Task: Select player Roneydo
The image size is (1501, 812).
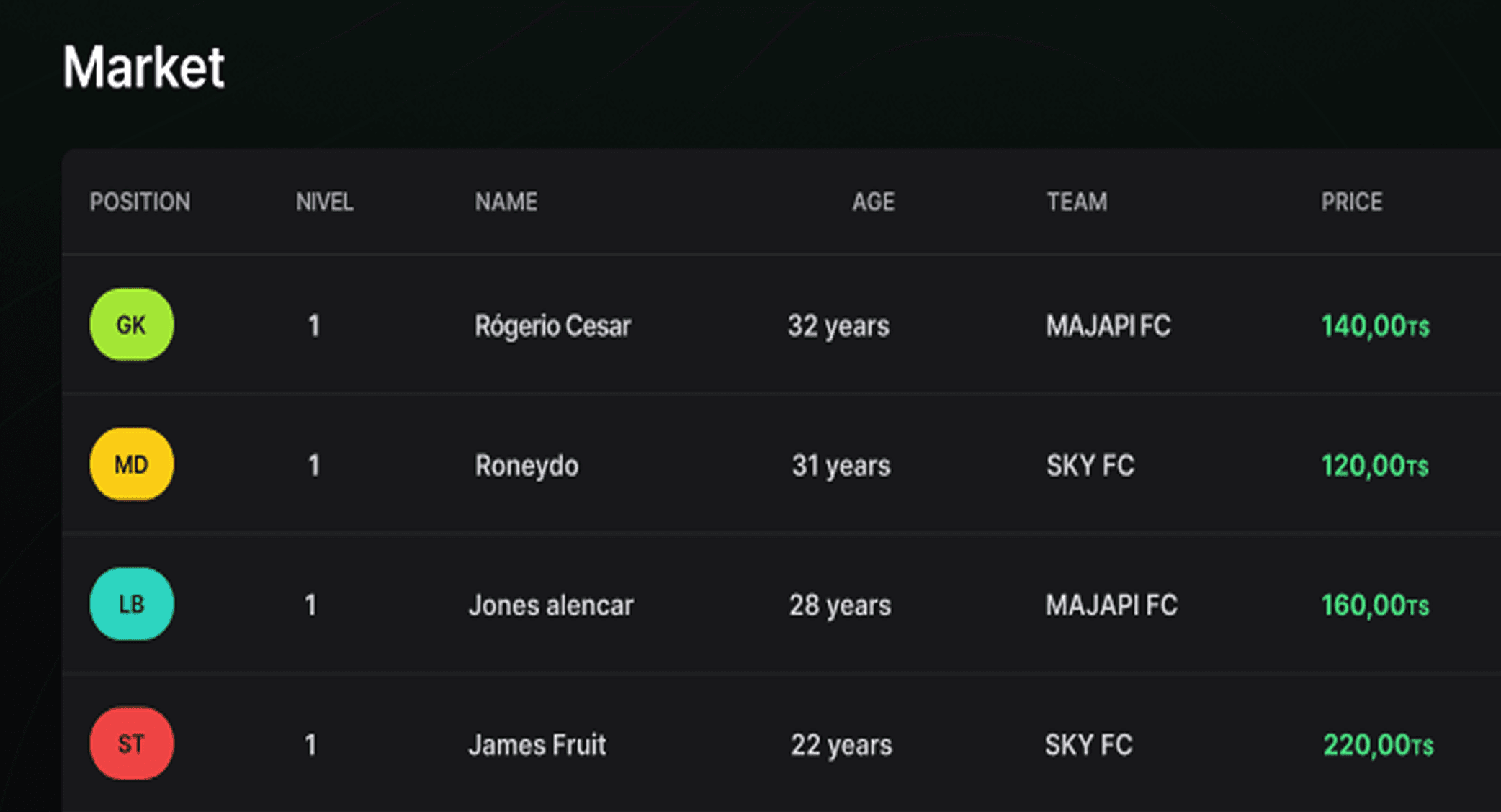Action: (527, 466)
